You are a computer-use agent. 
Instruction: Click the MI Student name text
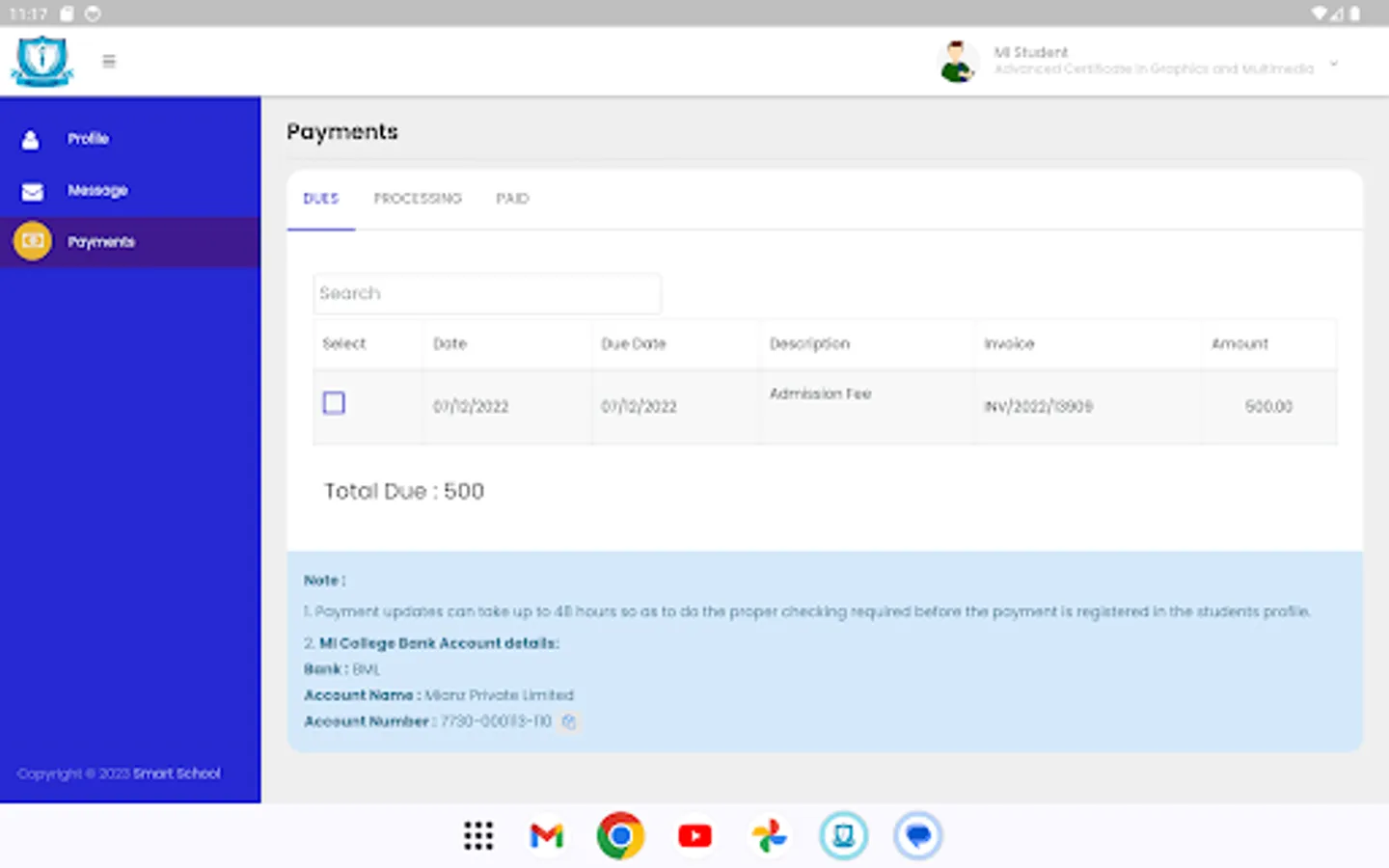[1031, 52]
